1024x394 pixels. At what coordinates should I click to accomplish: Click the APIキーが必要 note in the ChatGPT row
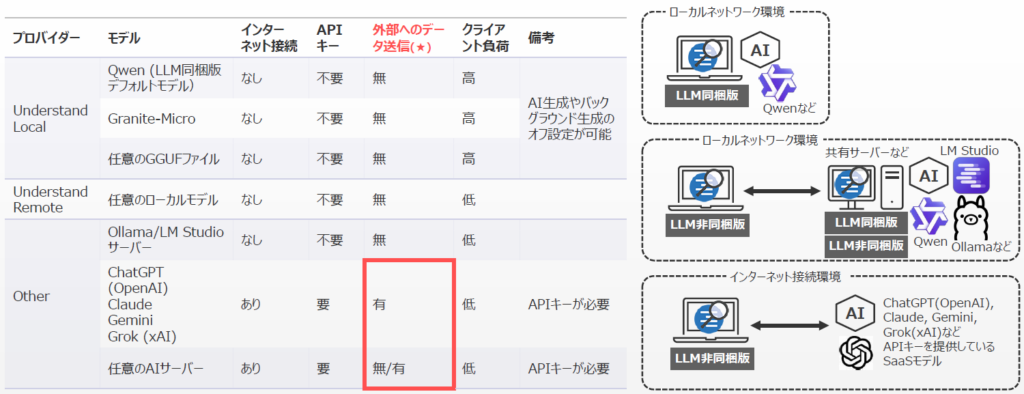(568, 304)
